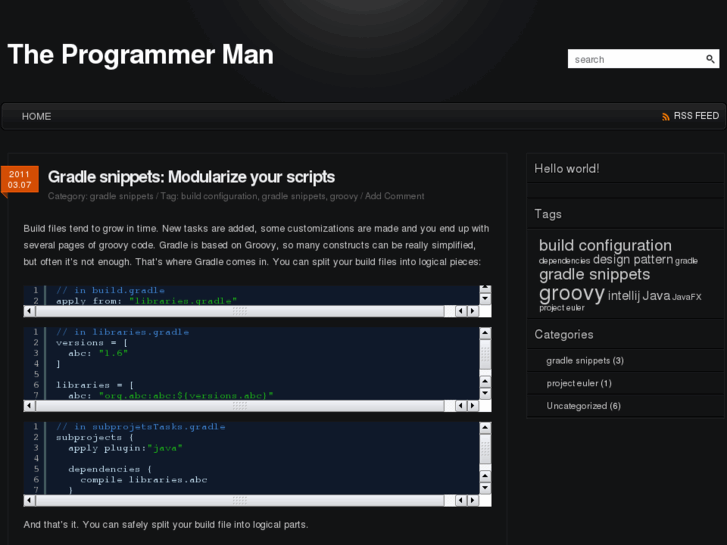Image resolution: width=727 pixels, height=545 pixels.
Task: Open the HOME menu item
Action: pos(36,116)
